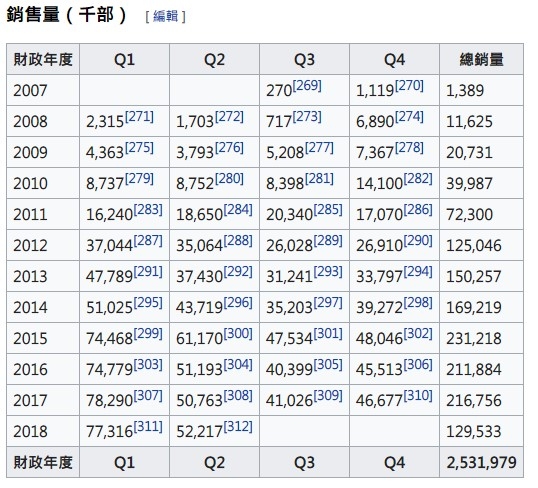This screenshot has width=538, height=488.
Task: Follow footnote link [272]
Action: (x=229, y=117)
